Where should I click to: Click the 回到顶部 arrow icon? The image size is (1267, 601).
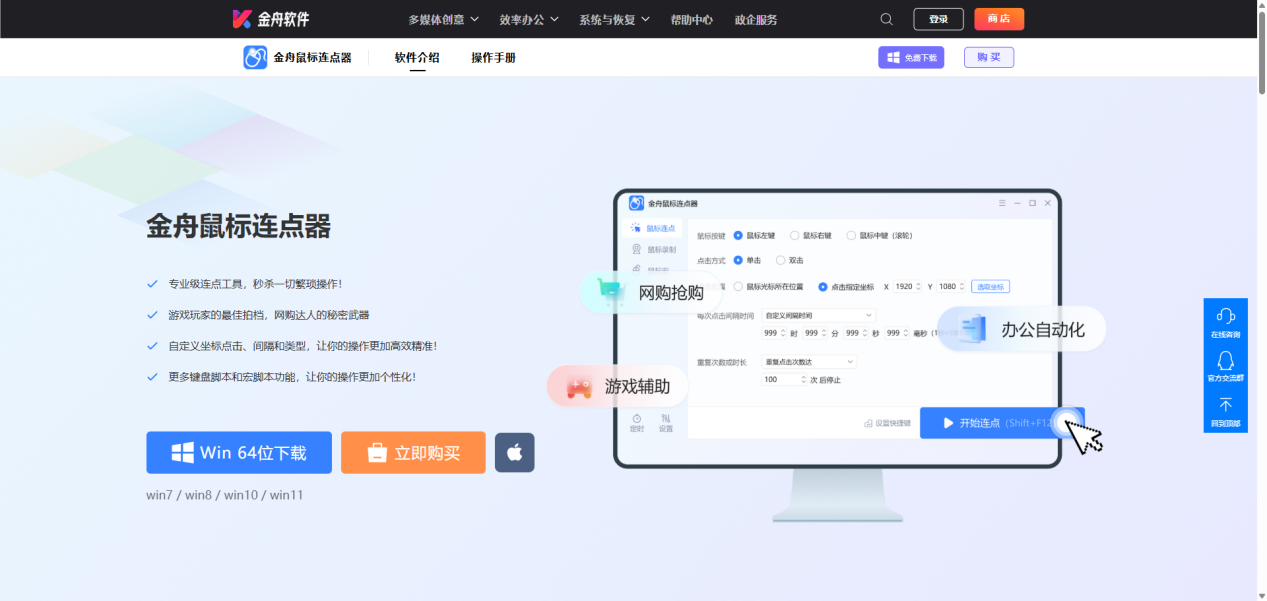[x=1225, y=404]
